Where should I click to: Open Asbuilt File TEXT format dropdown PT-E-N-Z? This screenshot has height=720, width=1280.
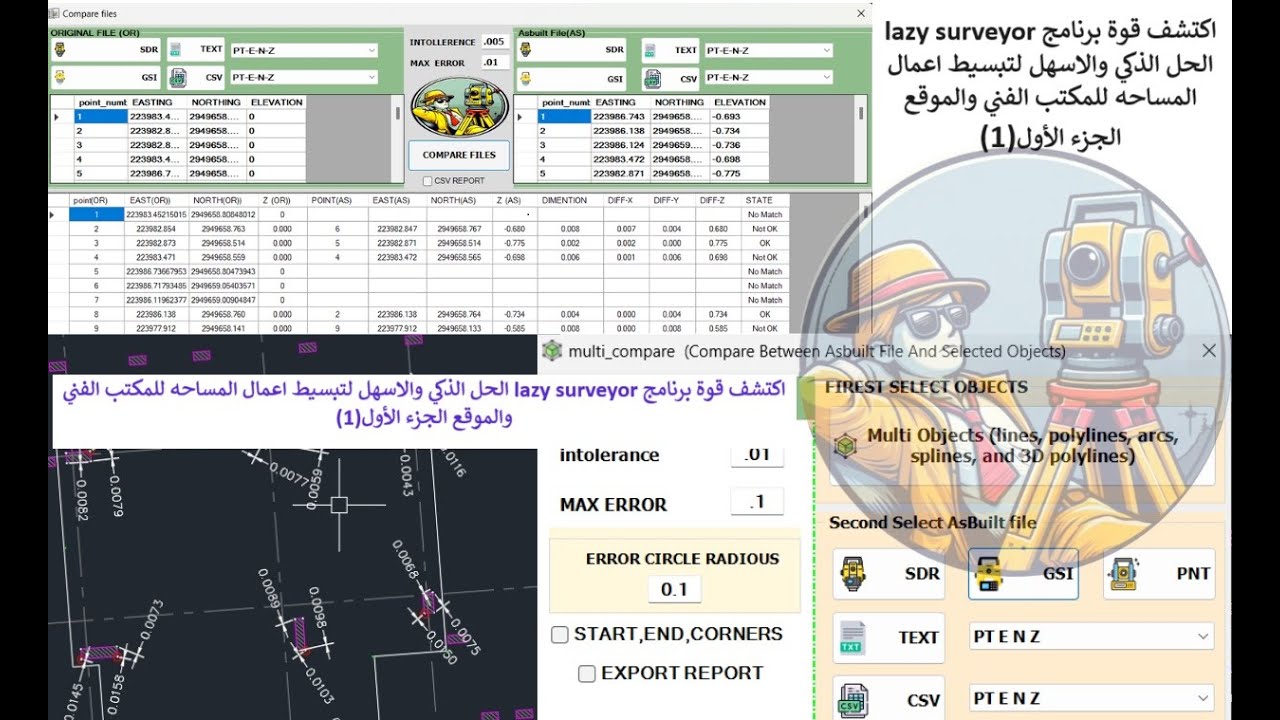768,50
